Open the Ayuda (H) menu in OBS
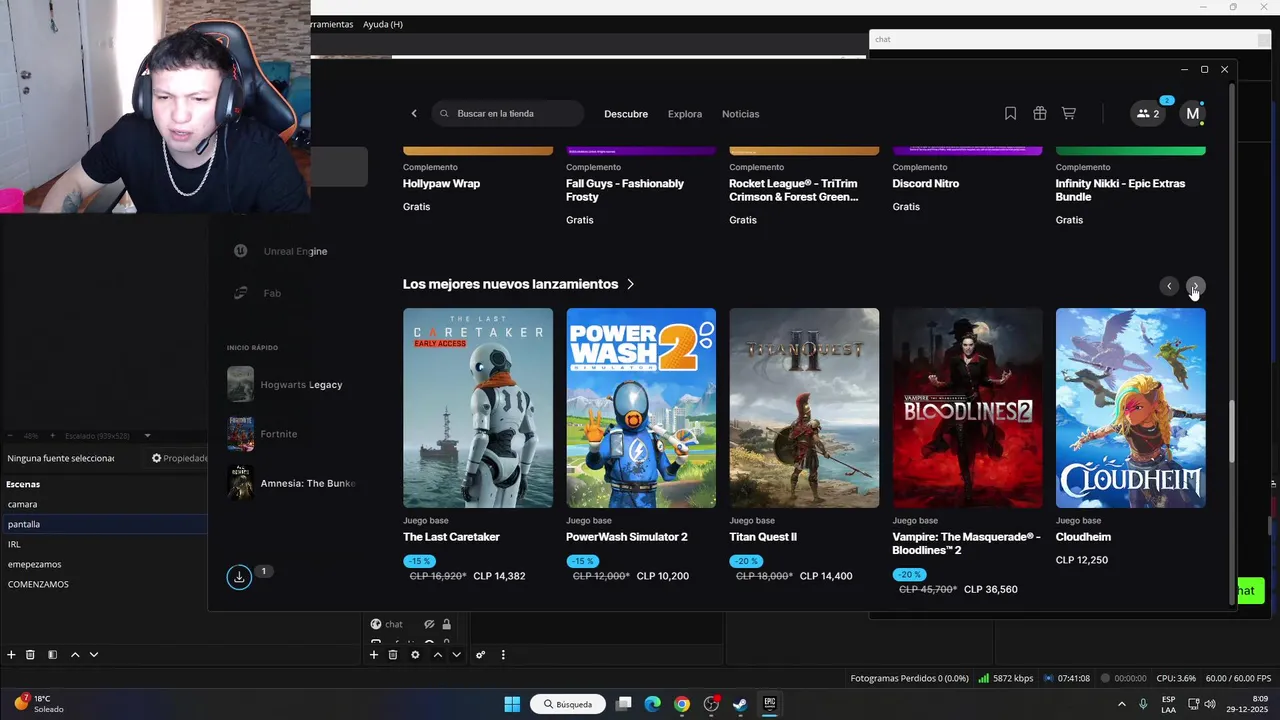The width and height of the screenshot is (1280, 720). pos(383,24)
